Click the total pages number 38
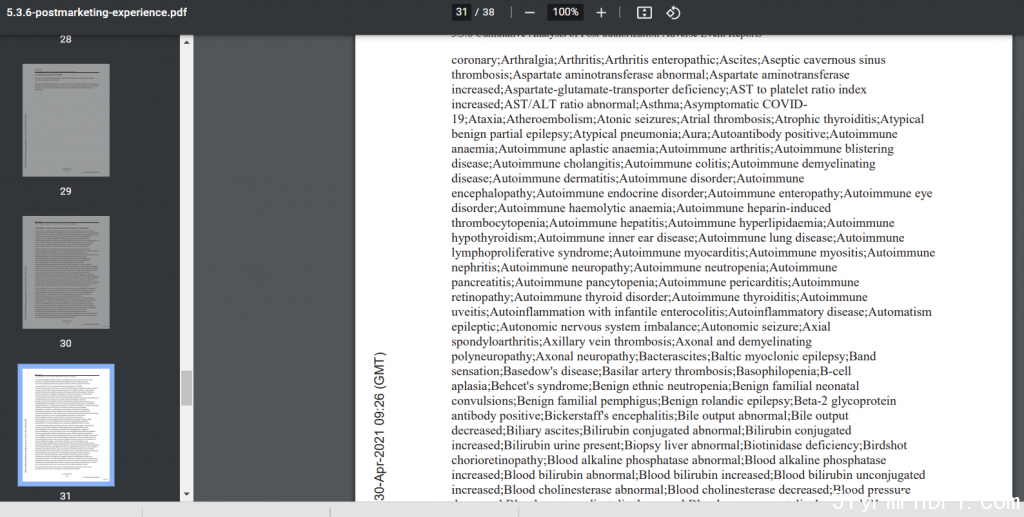 point(488,12)
